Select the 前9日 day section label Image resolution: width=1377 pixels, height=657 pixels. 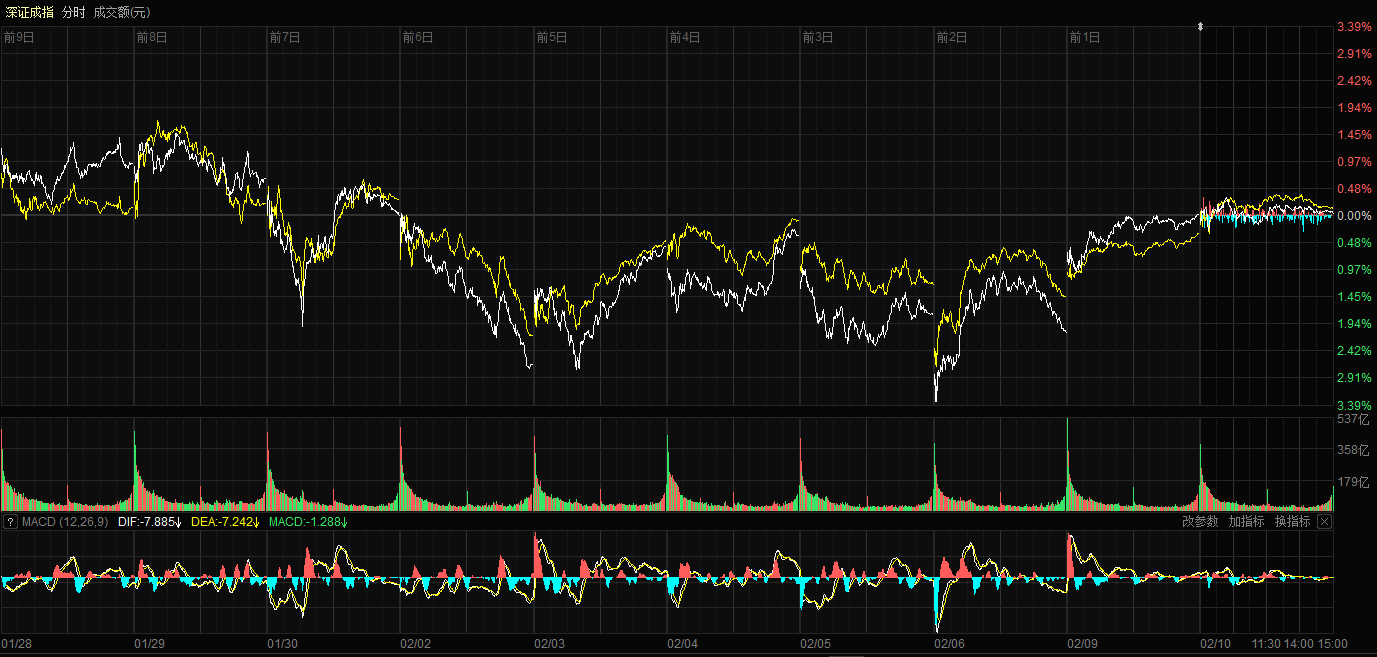pos(19,38)
